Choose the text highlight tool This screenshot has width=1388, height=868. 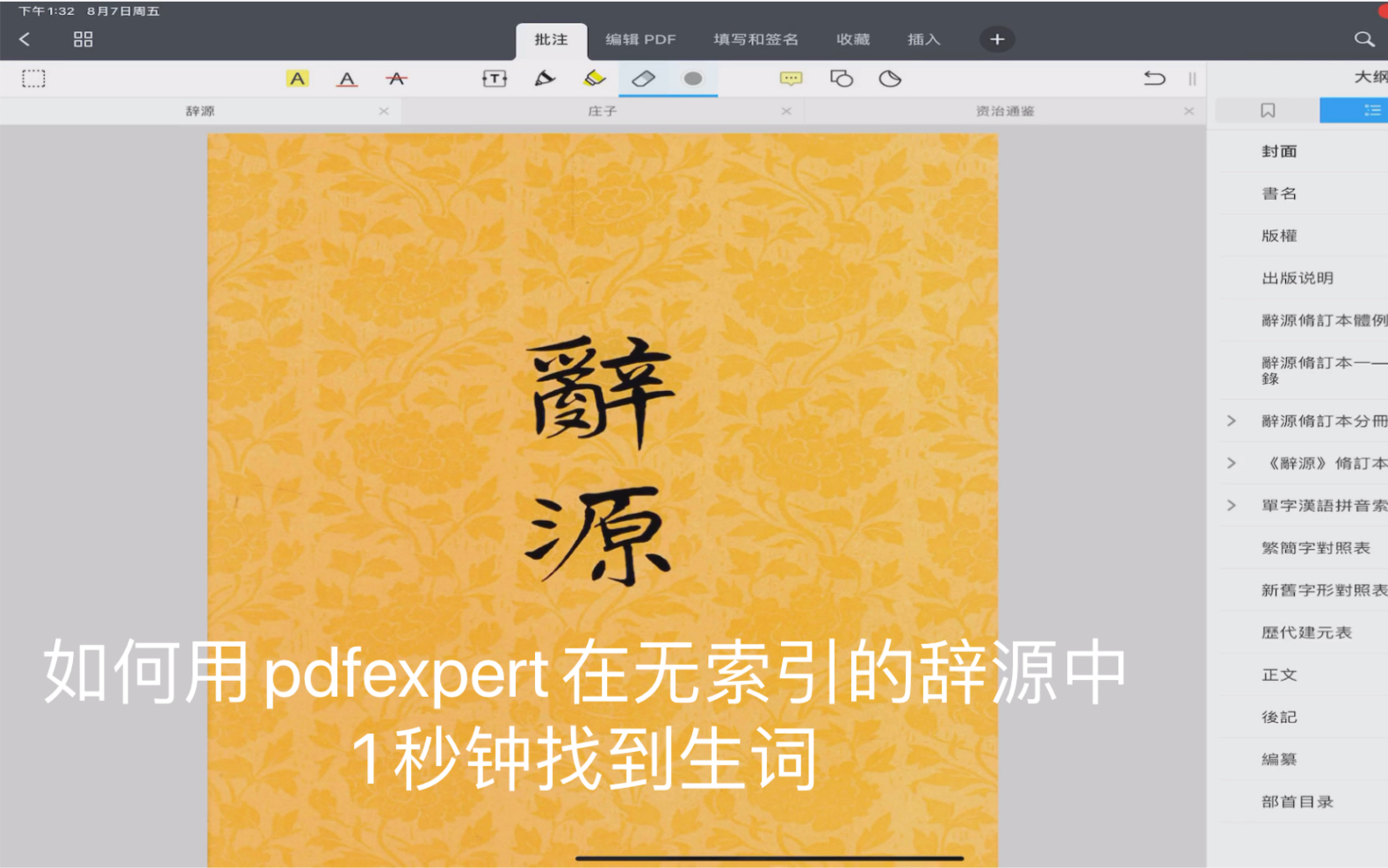coord(298,79)
